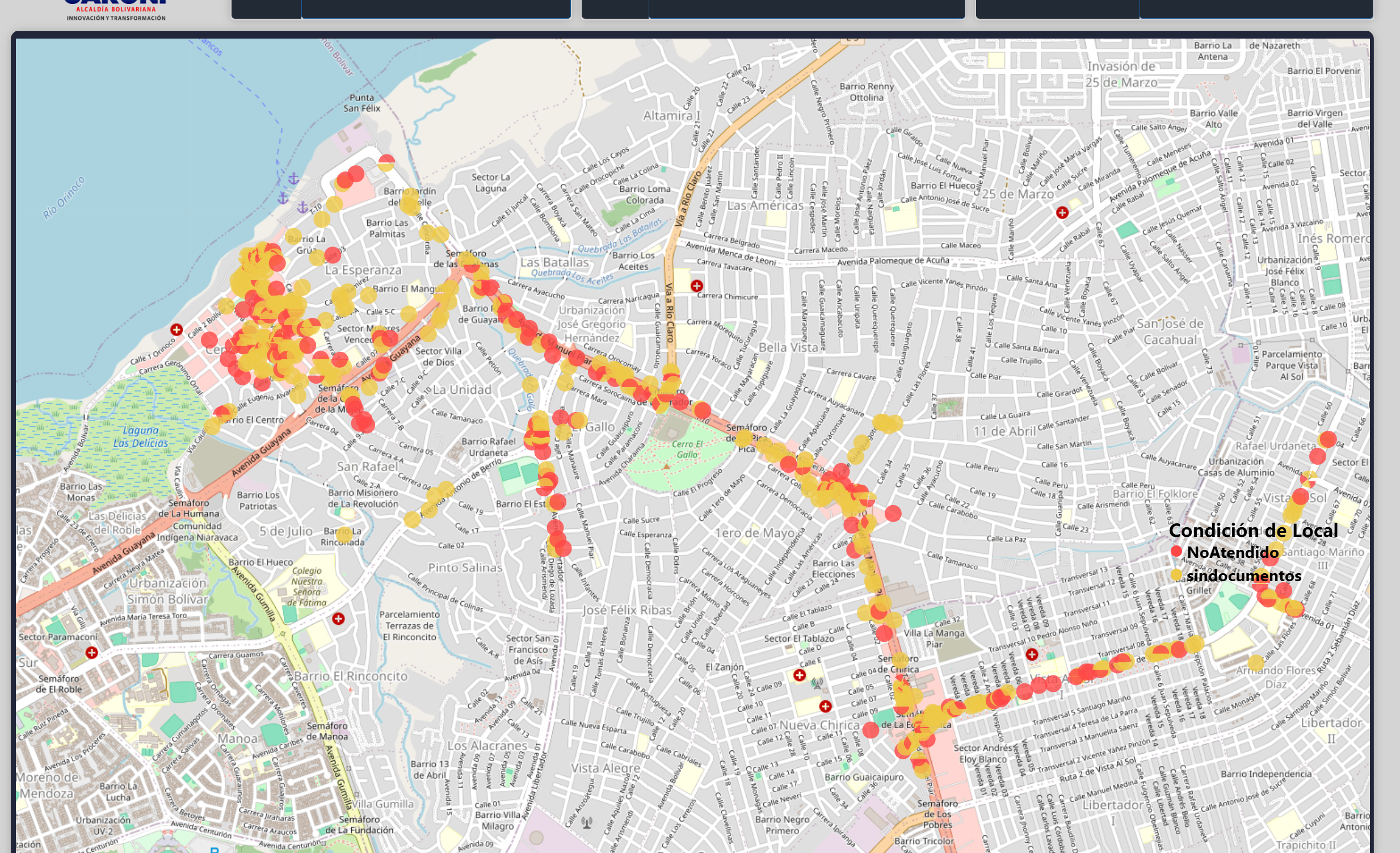Click the yellow sindocumentos legend dot
The height and width of the screenshot is (853, 1400).
coord(1177,574)
